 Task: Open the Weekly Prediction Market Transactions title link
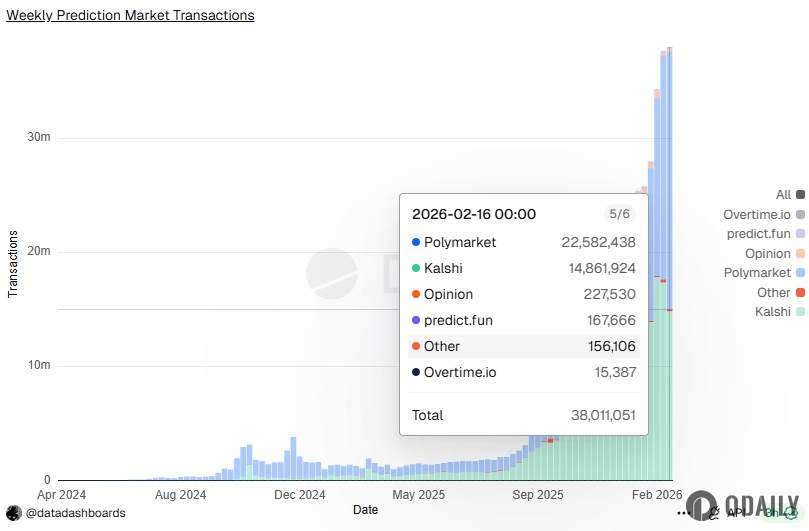pyautogui.click(x=130, y=15)
